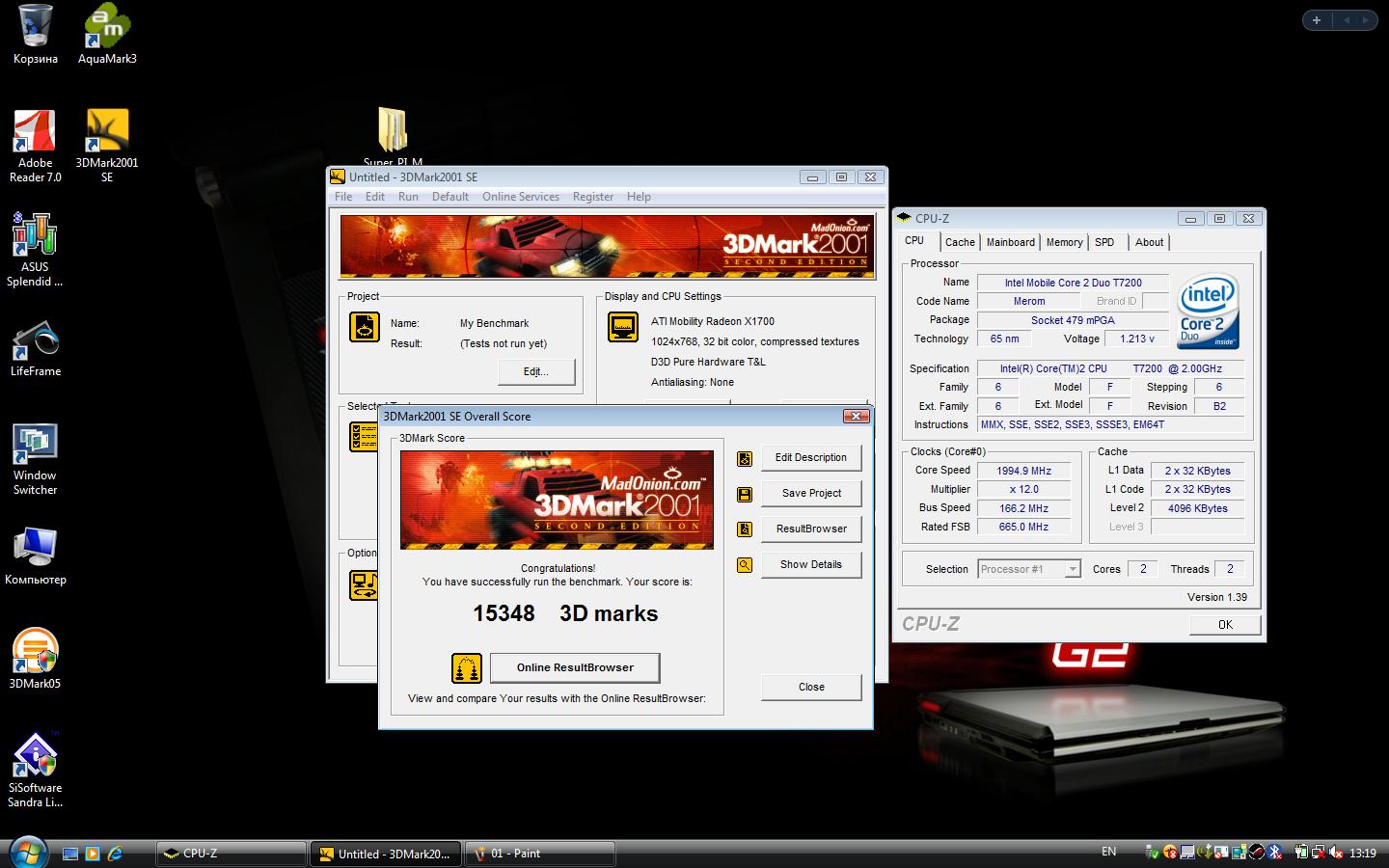The width and height of the screenshot is (1389, 868).
Task: Click the Bluetooth tray icon
Action: 1275,853
